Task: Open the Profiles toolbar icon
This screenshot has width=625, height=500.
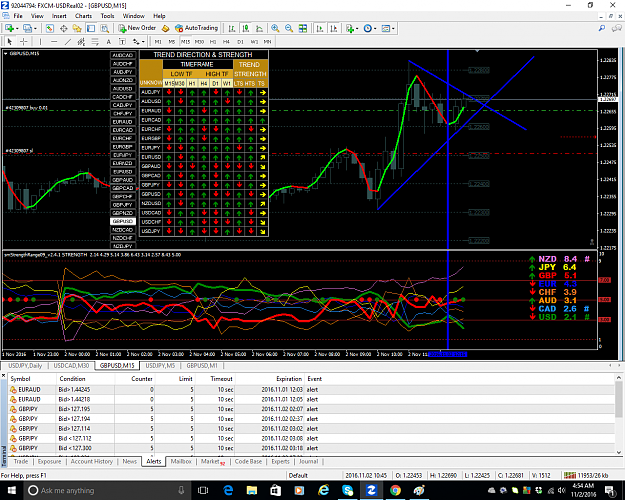Action: (x=27, y=28)
